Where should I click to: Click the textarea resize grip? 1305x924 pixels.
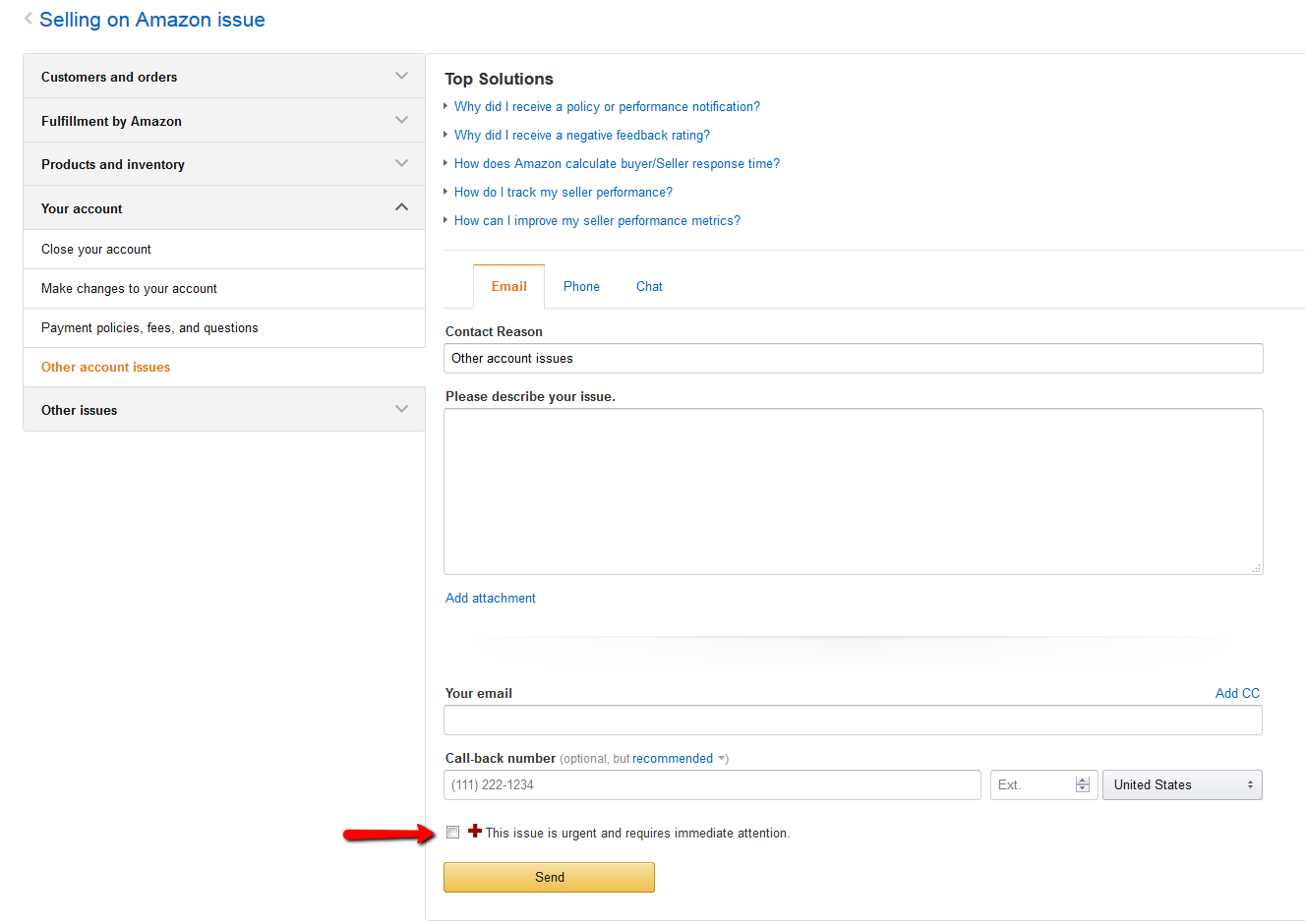(x=1256, y=568)
